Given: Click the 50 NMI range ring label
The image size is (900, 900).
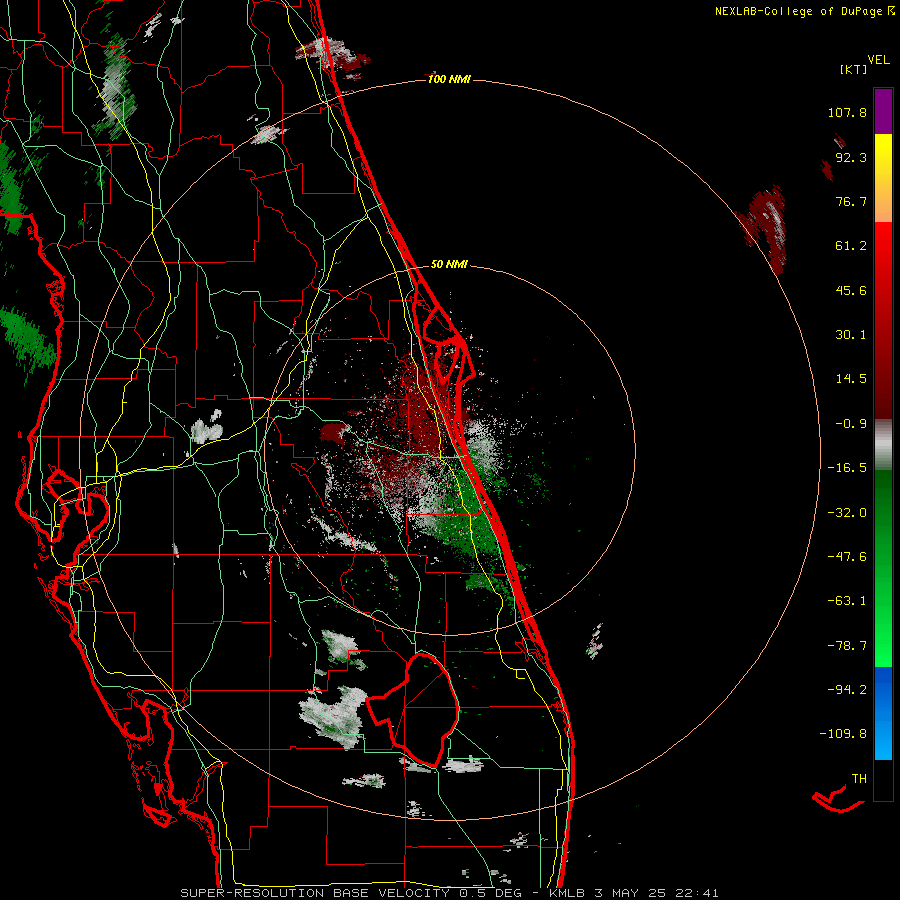Looking at the screenshot, I should click(x=449, y=264).
